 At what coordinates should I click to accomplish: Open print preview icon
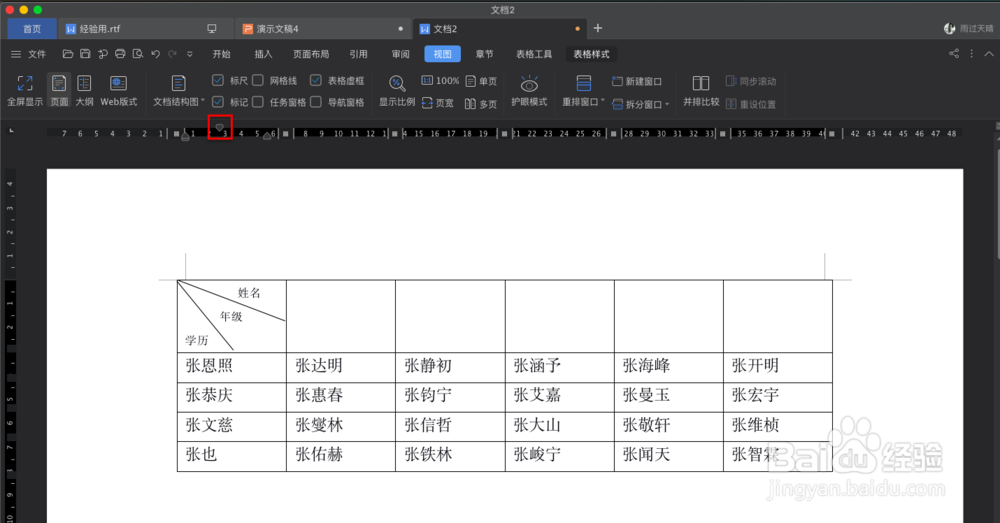[x=137, y=54]
